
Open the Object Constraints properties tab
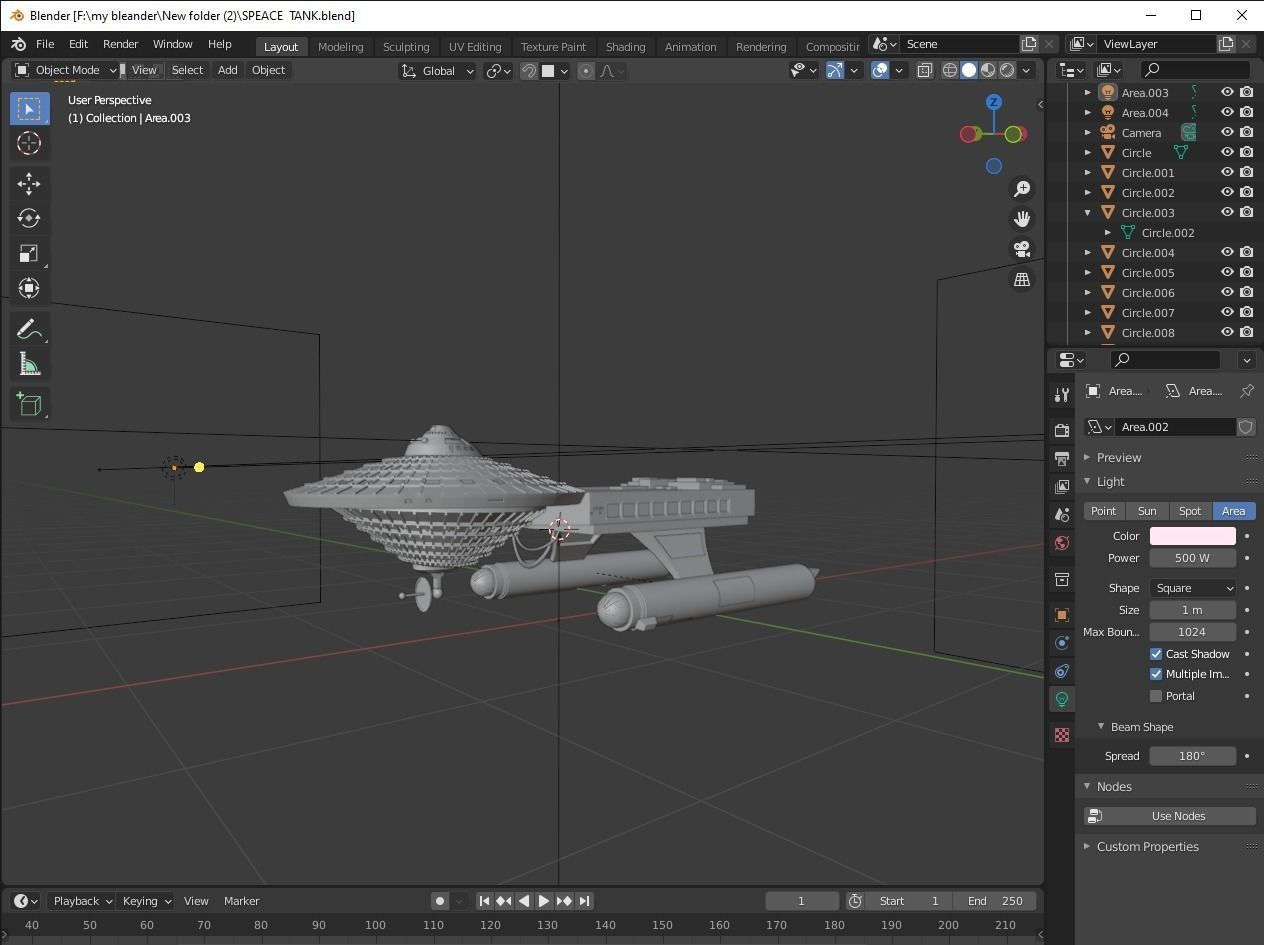click(1062, 671)
